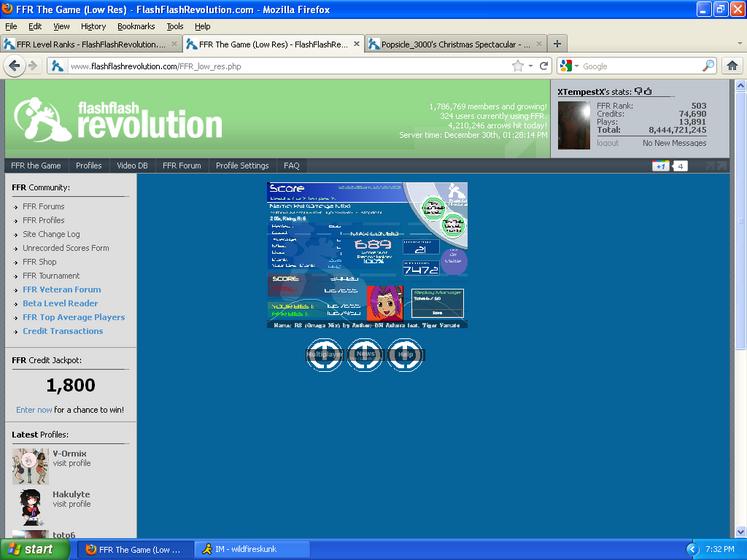Follow the FFR Forums sidebar link
The width and height of the screenshot is (747, 560).
(43, 206)
